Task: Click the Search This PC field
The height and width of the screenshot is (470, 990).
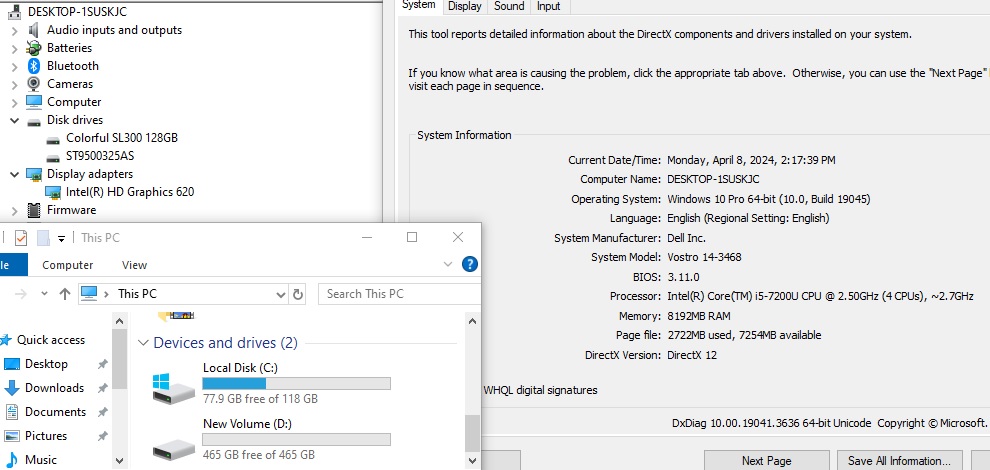Action: pyautogui.click(x=390, y=294)
